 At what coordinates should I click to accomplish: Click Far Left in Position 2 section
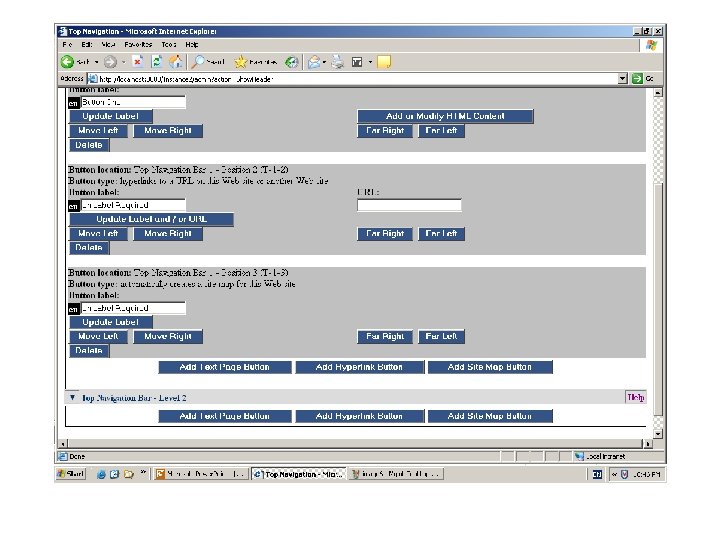click(x=441, y=234)
